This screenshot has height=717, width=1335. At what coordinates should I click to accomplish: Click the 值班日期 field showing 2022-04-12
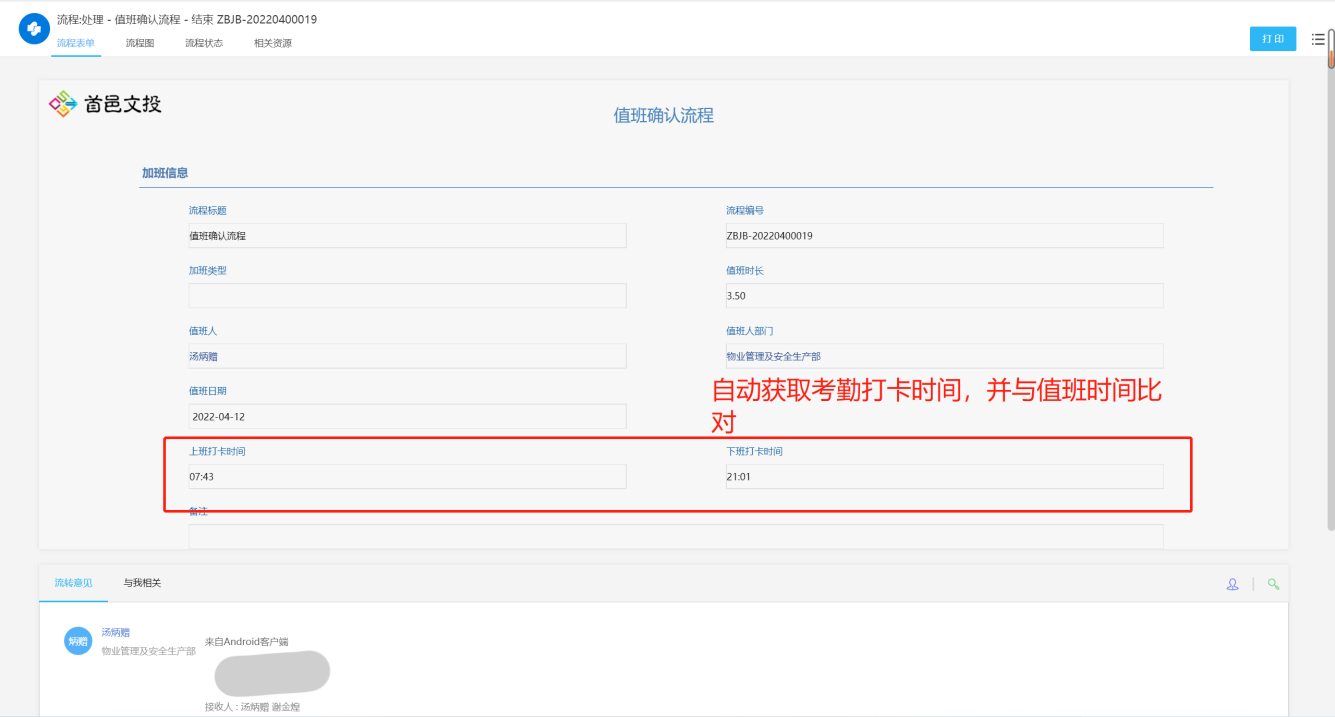pyautogui.click(x=407, y=416)
